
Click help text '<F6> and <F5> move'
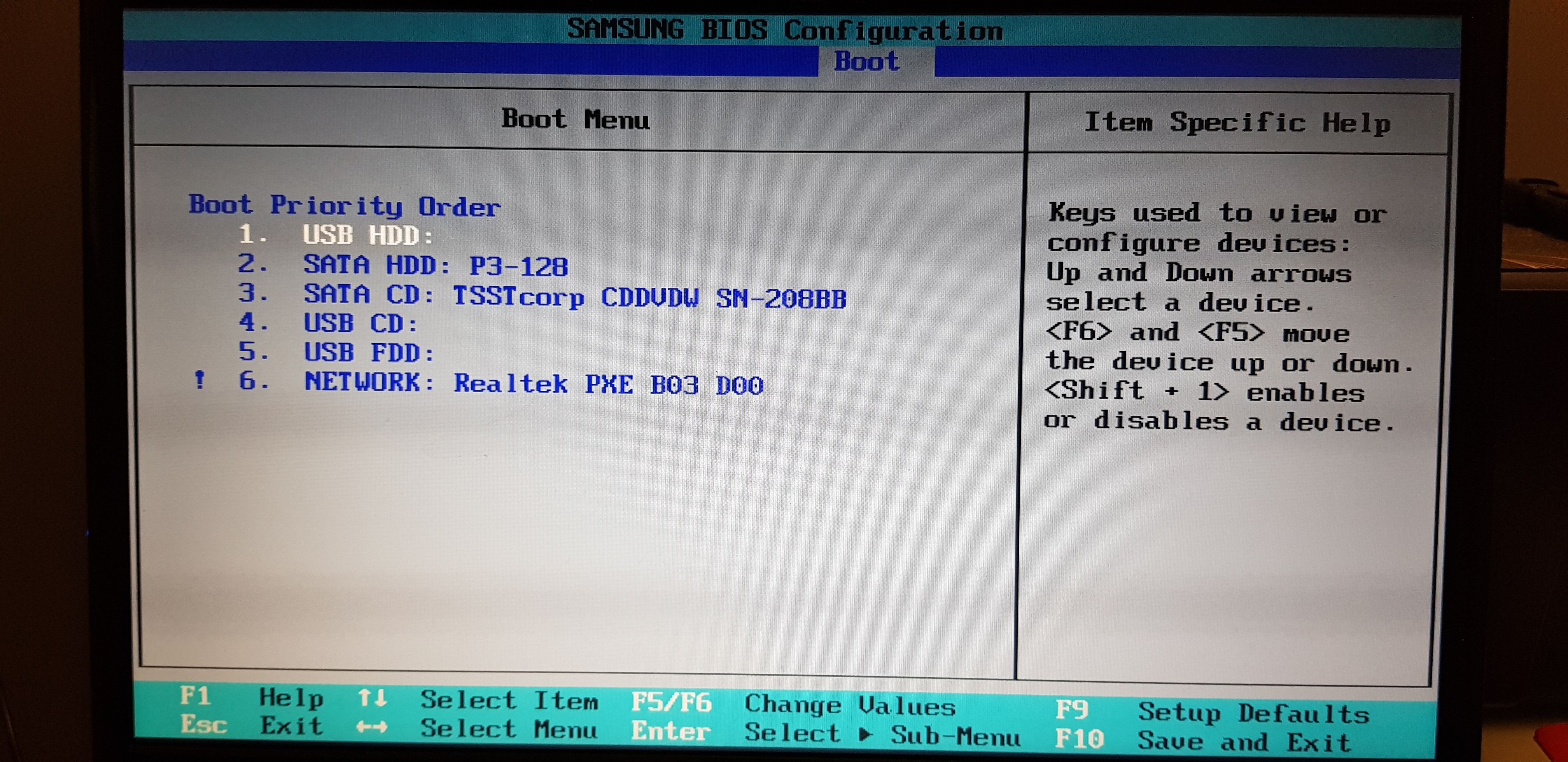click(x=1197, y=332)
